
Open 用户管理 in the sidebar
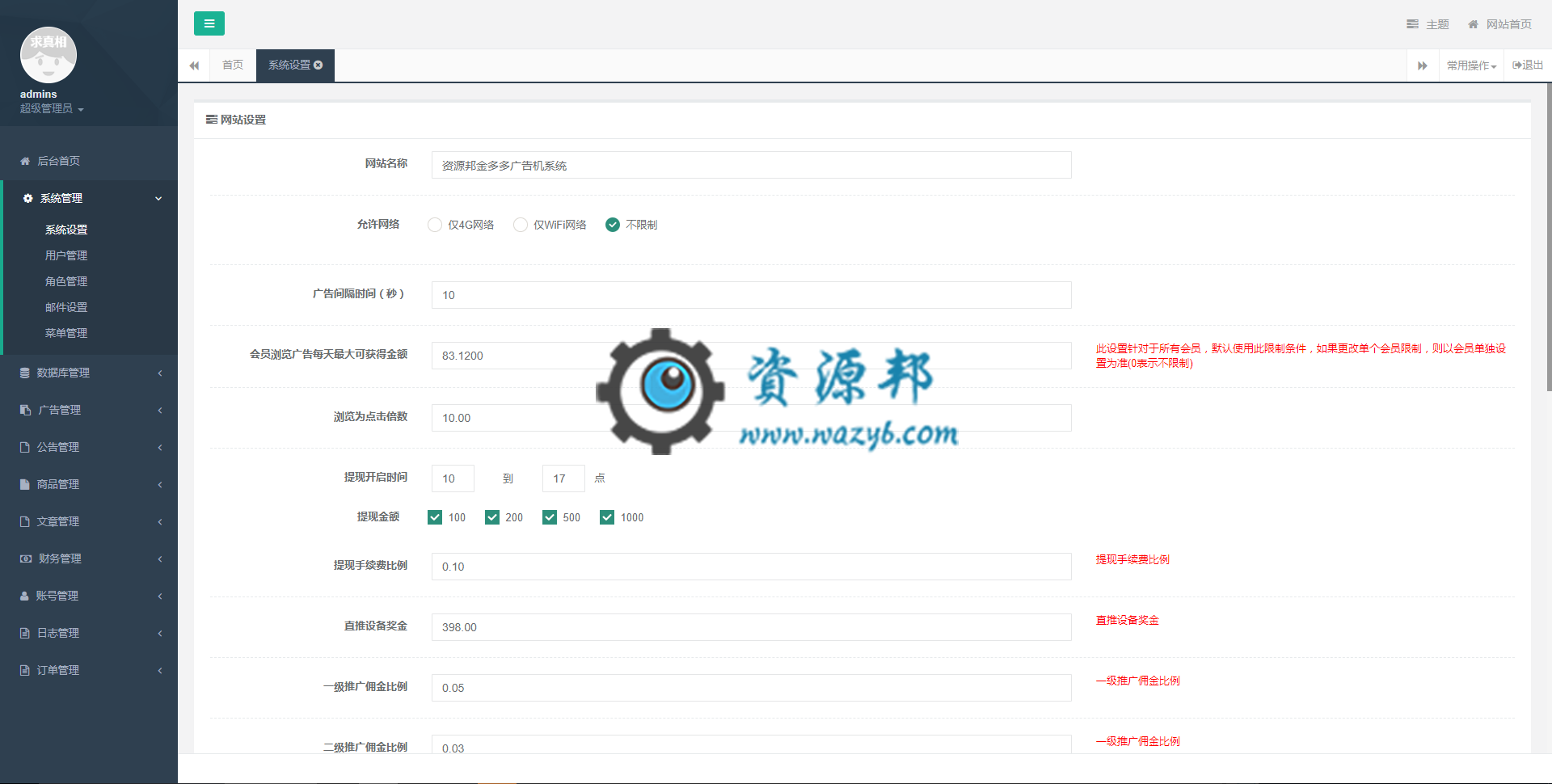click(x=66, y=255)
